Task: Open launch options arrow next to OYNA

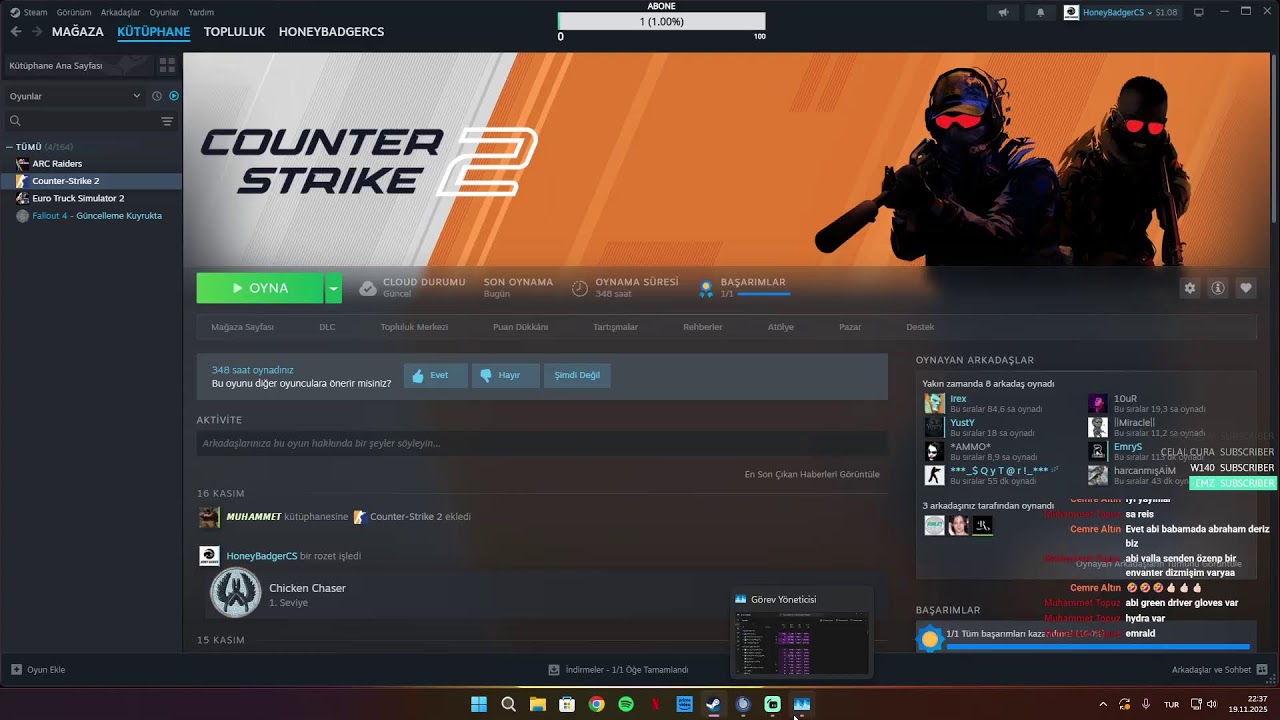Action: click(333, 288)
